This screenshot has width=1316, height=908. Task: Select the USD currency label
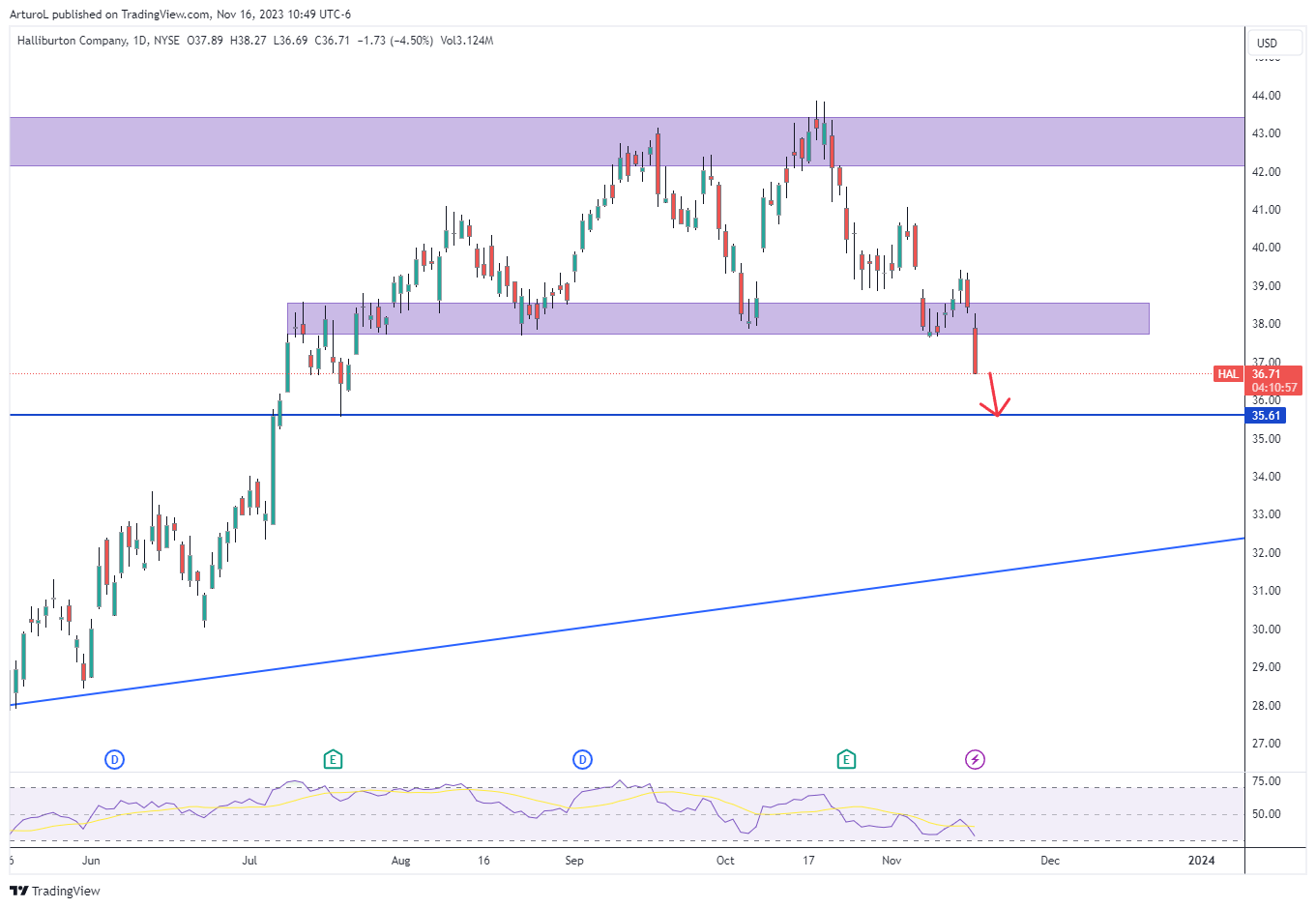click(1267, 43)
